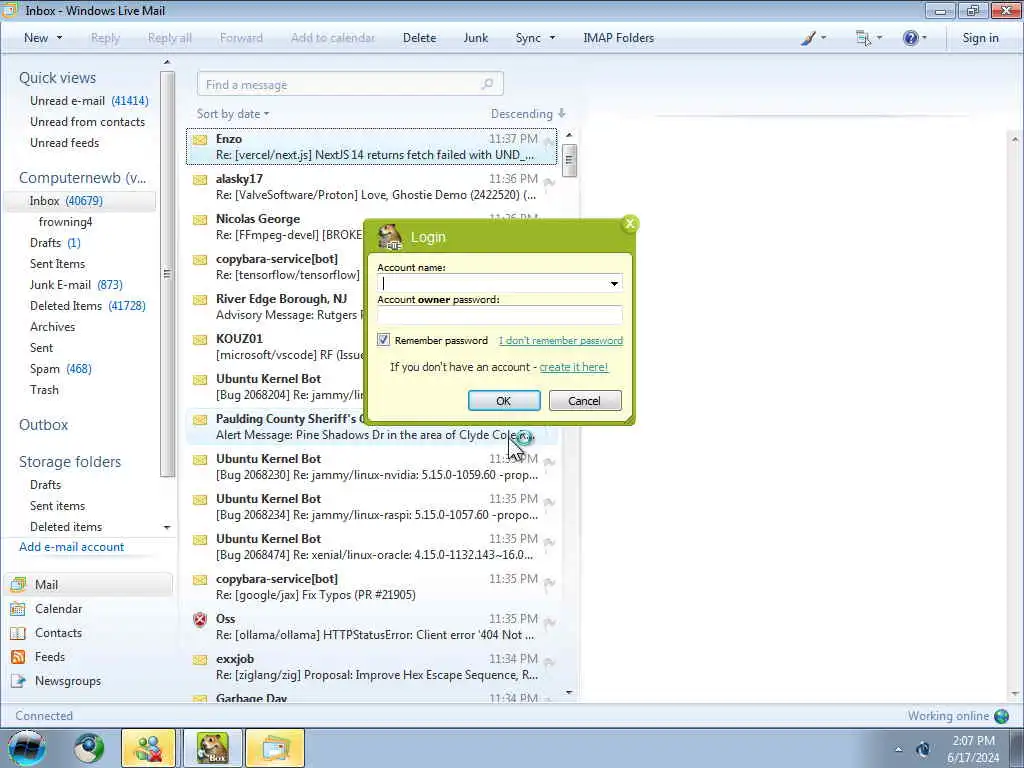Click the taskbar browser globe icon
Viewport: 1024px width, 768px height.
pyautogui.click(x=89, y=748)
